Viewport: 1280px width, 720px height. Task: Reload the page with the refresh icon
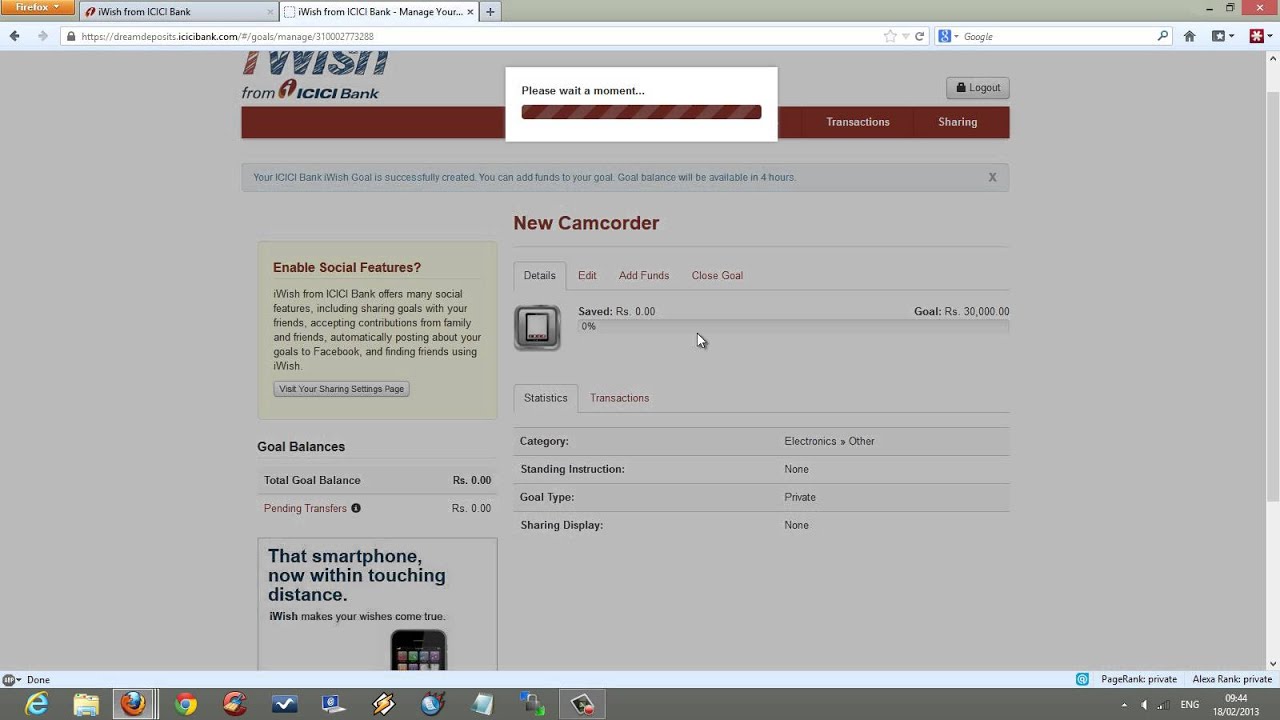[x=920, y=36]
